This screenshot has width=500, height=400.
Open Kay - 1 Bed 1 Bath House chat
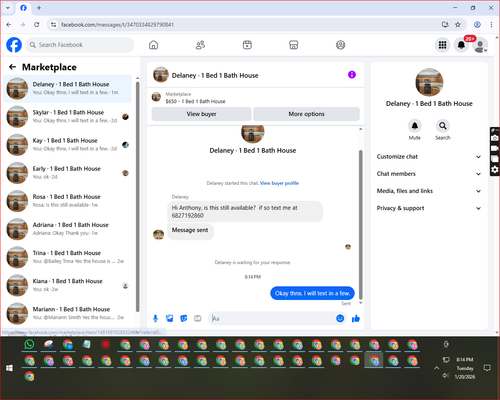coord(68,145)
